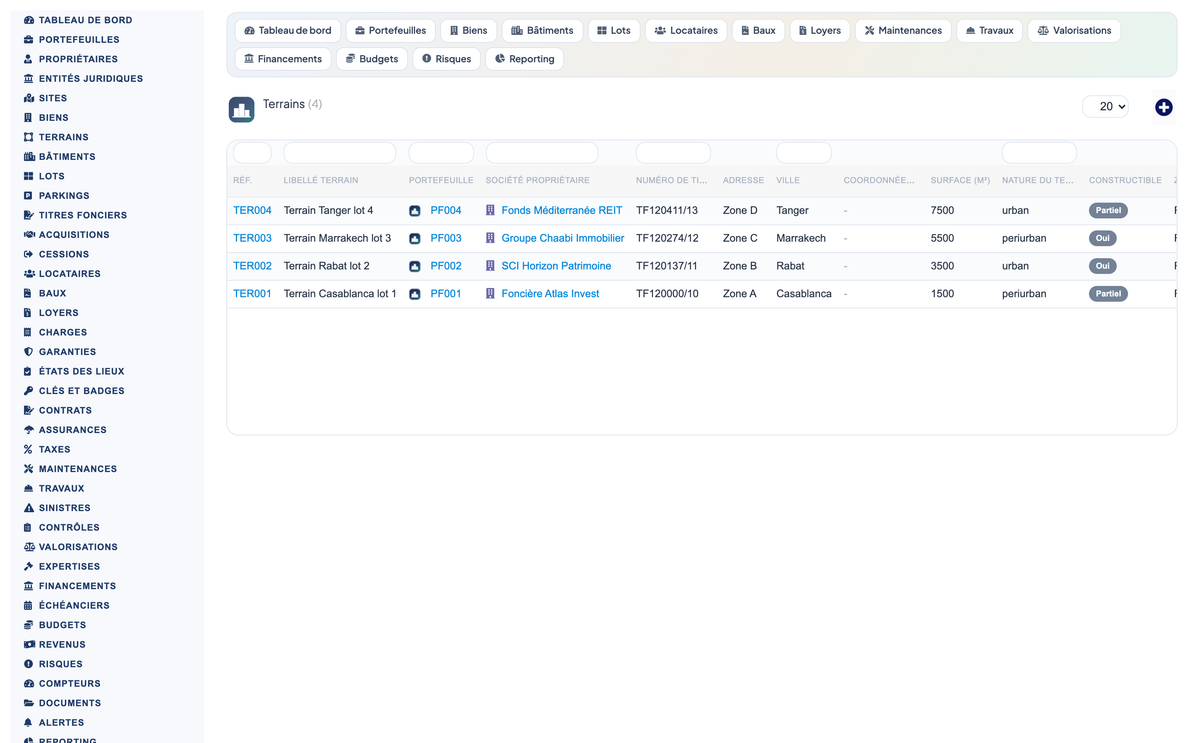
Task: Open the Biens top tab
Action: coord(468,31)
